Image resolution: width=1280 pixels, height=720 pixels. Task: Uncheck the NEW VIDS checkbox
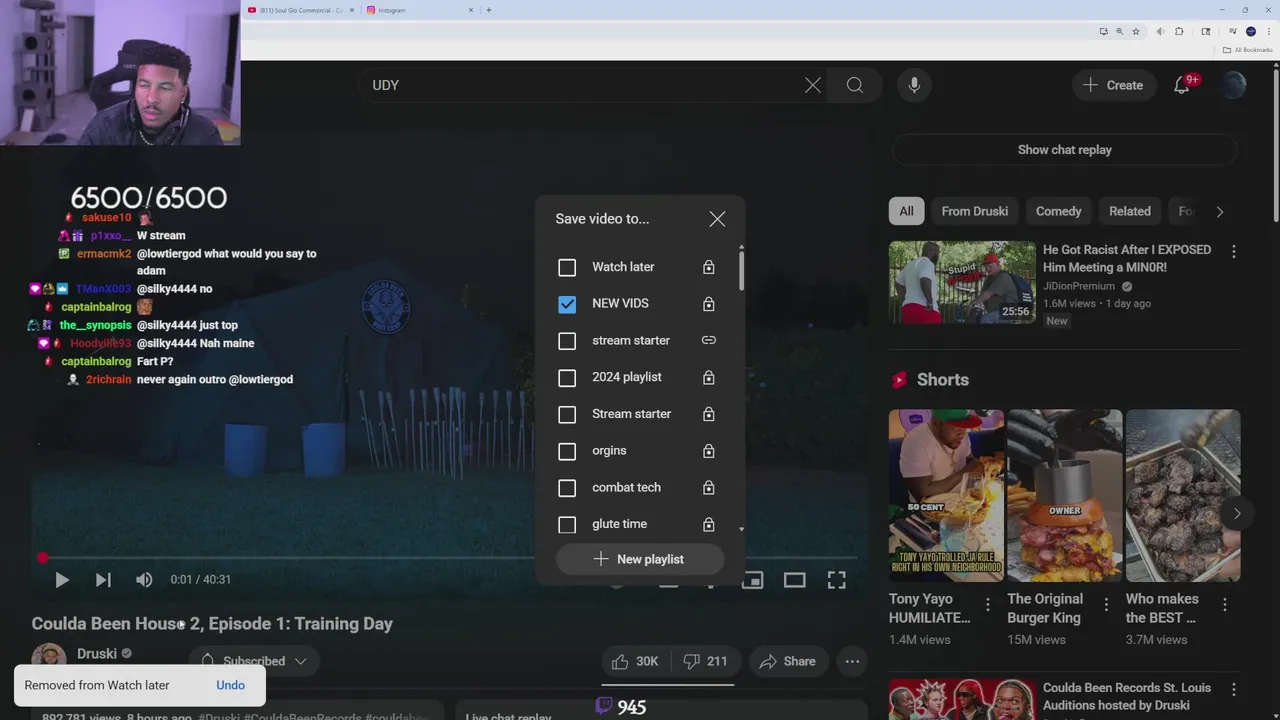(567, 304)
